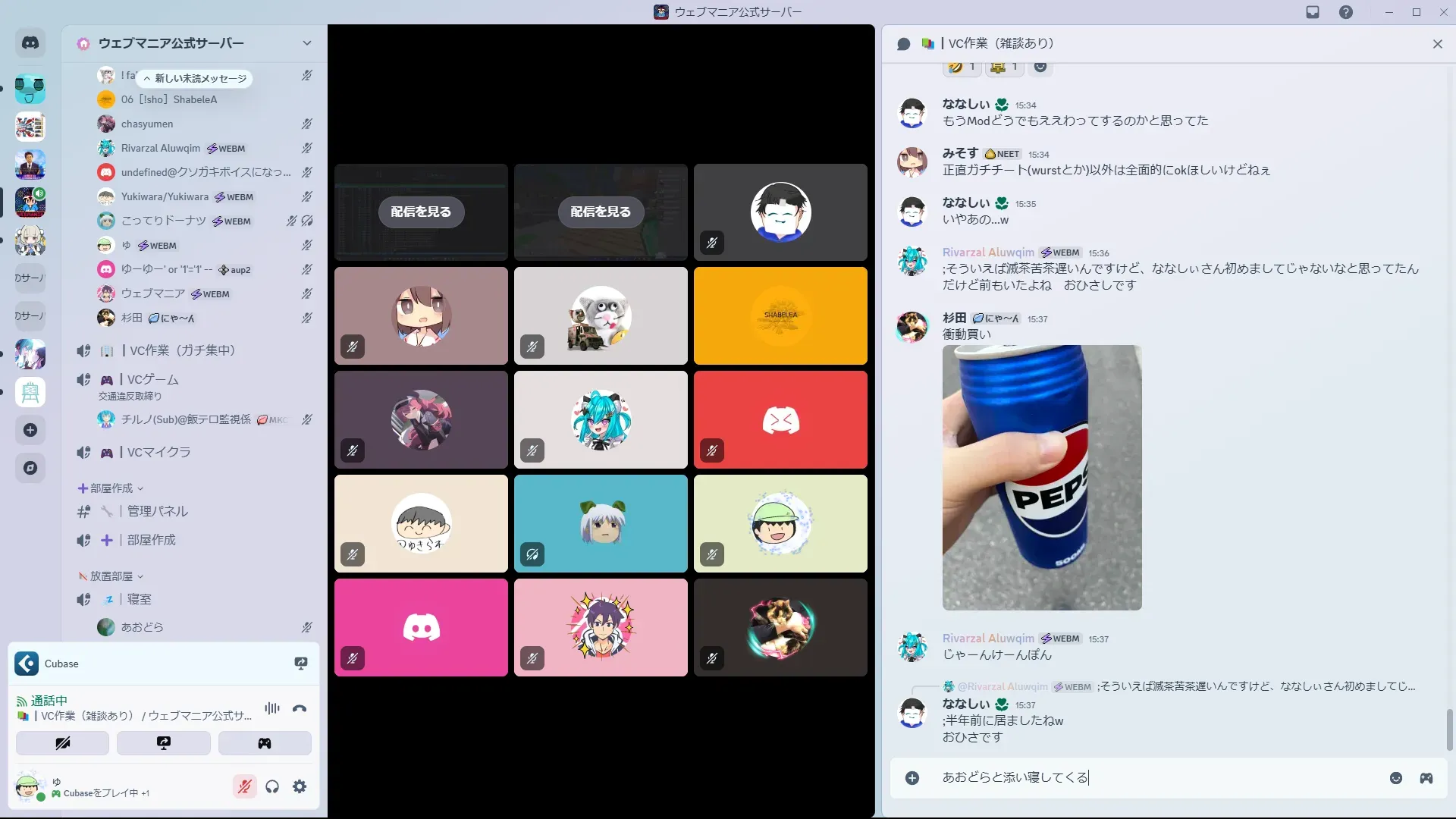This screenshot has height=819, width=1456.
Task: Select the VCマイクラ voice channel
Action: coord(158,452)
